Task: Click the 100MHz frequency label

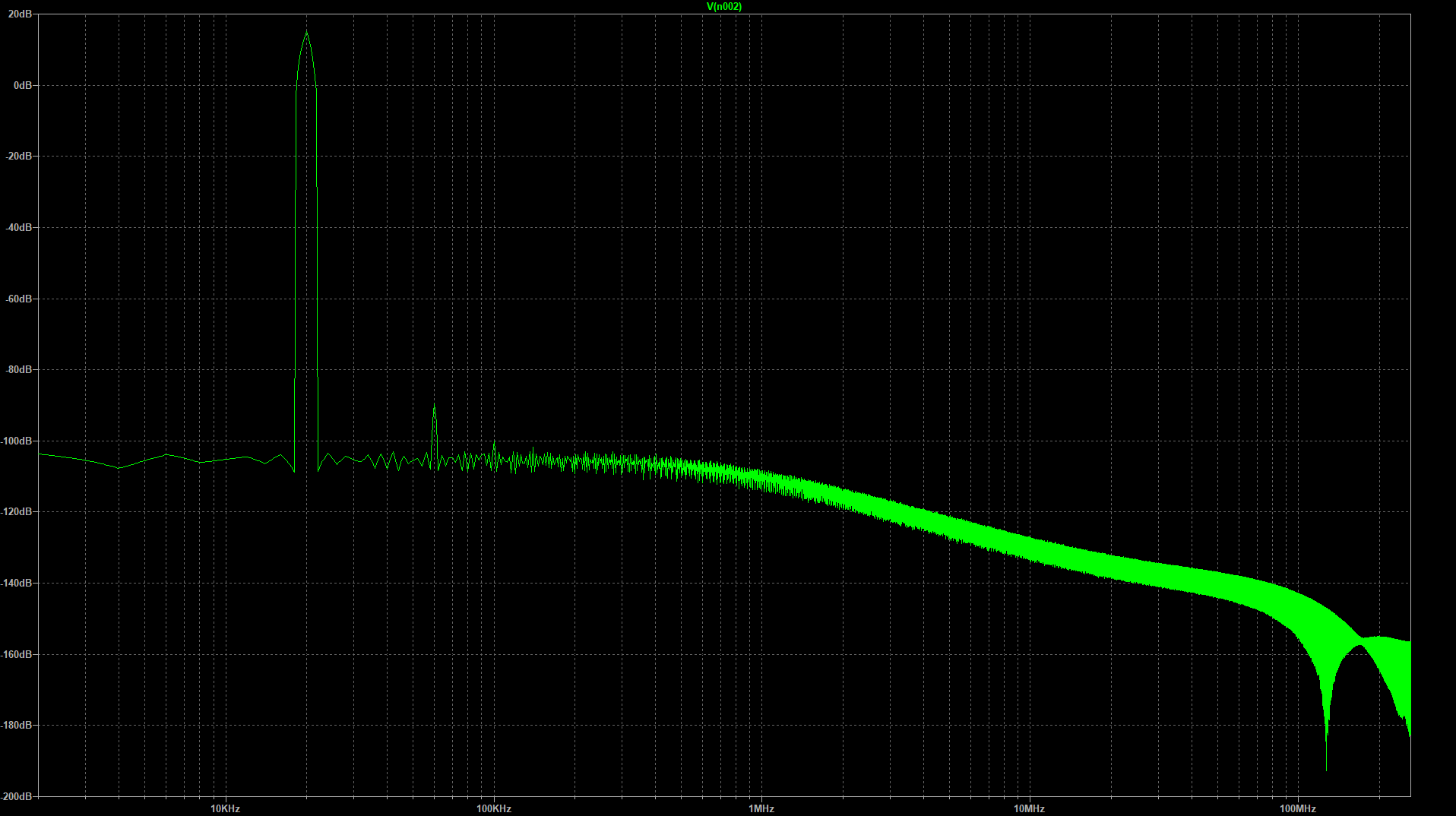Action: (x=1297, y=808)
